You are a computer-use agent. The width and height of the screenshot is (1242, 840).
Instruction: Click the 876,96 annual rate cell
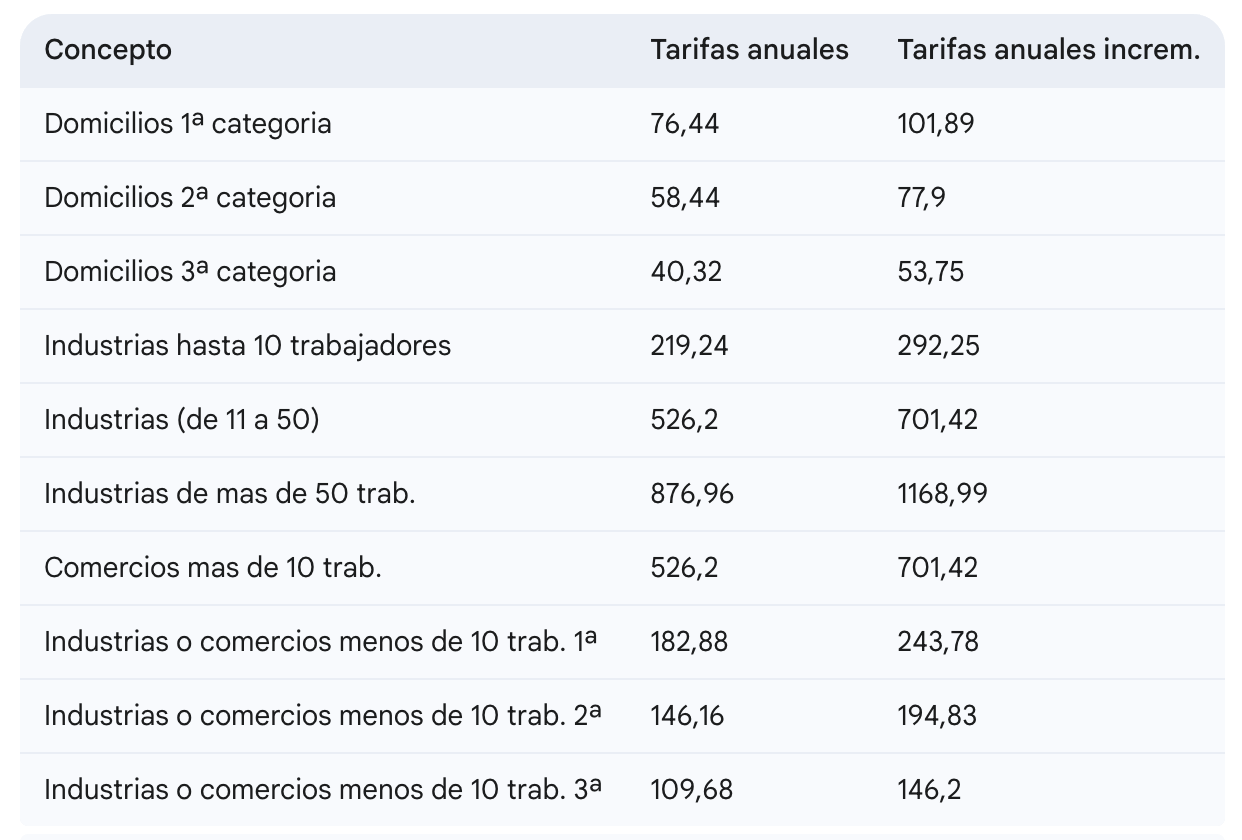tap(691, 494)
